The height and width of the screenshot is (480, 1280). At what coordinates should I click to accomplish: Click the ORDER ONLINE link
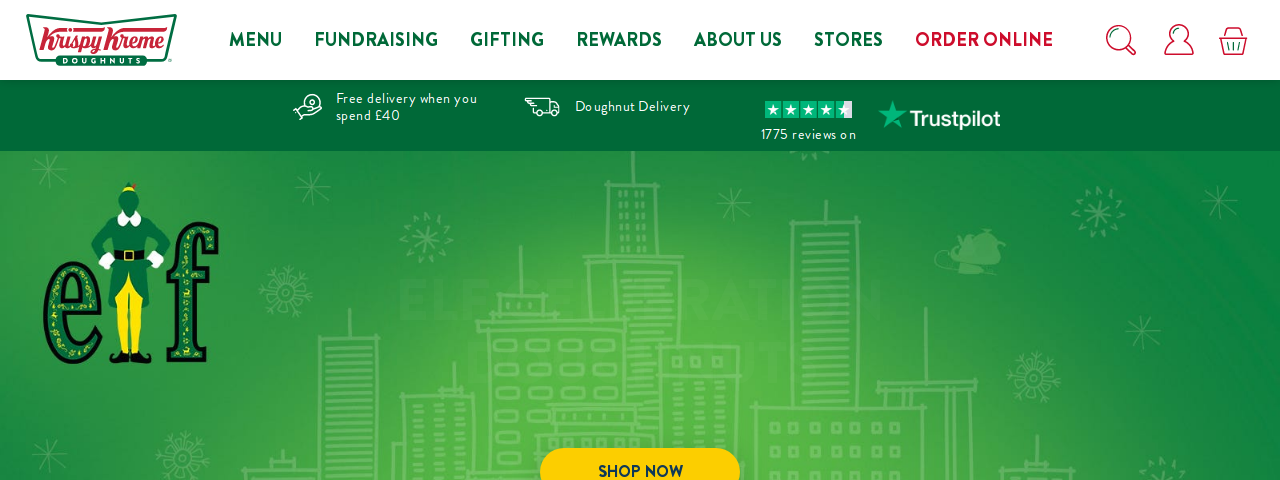click(x=984, y=40)
